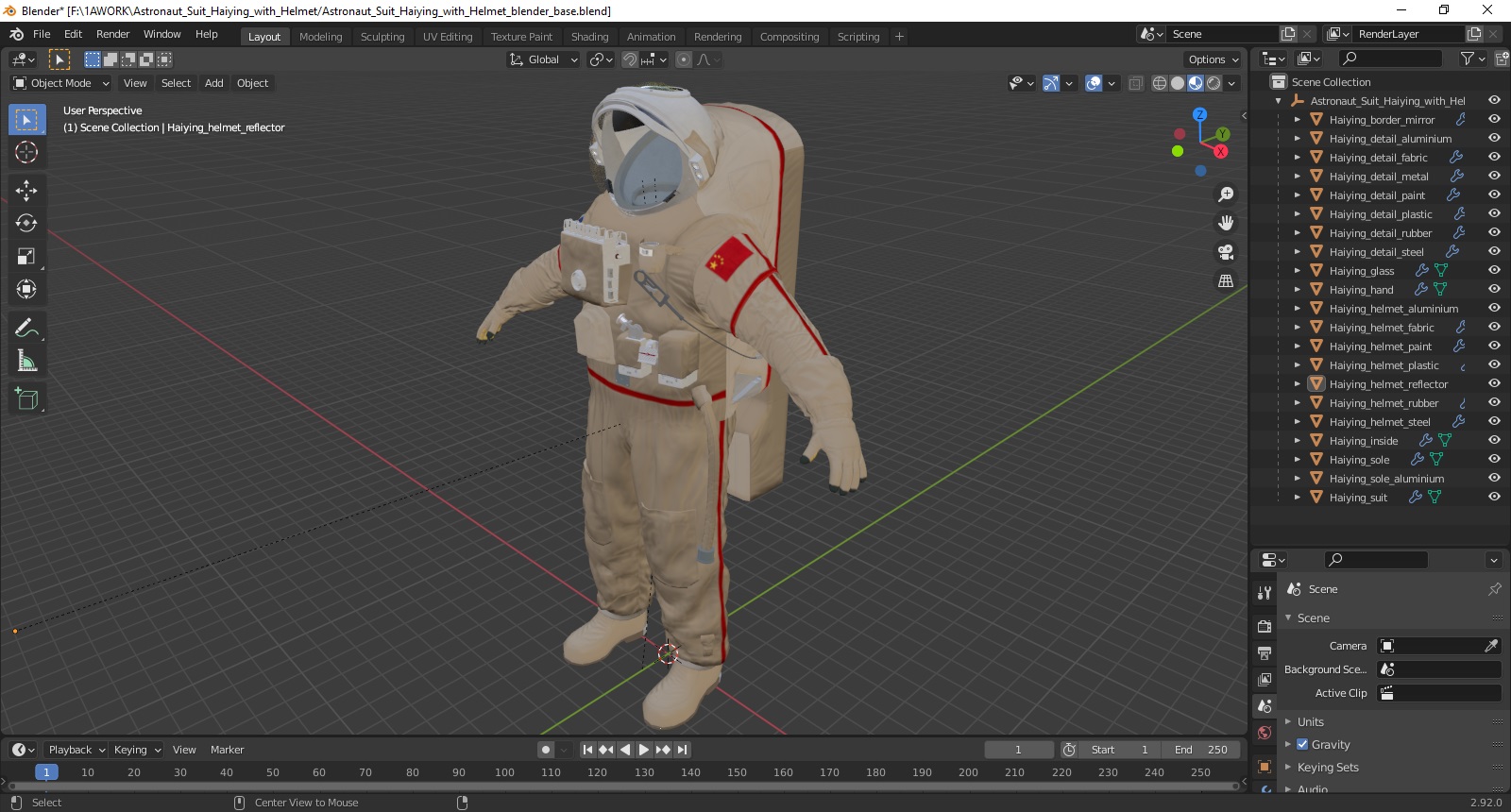The width and height of the screenshot is (1511, 812).
Task: Hide Haiying_hand with its eye icon
Action: click(1494, 289)
